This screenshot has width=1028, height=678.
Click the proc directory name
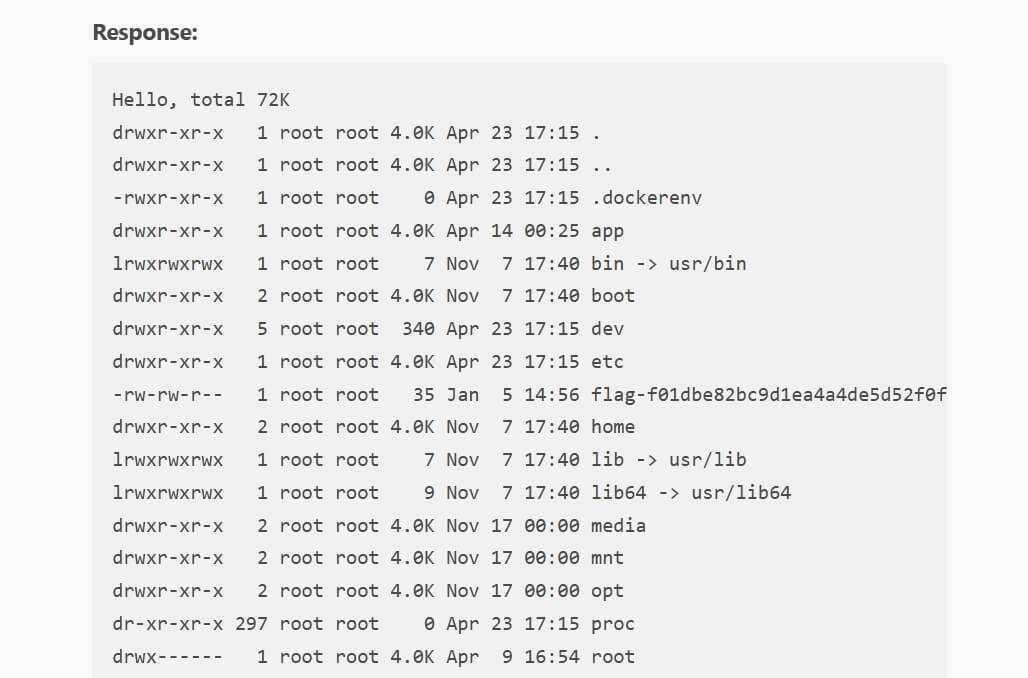pos(613,624)
